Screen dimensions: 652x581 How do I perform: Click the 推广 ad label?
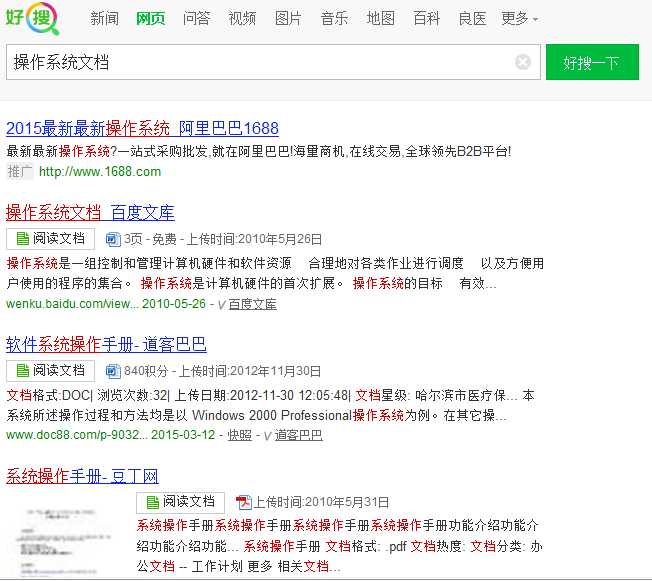click(20, 171)
